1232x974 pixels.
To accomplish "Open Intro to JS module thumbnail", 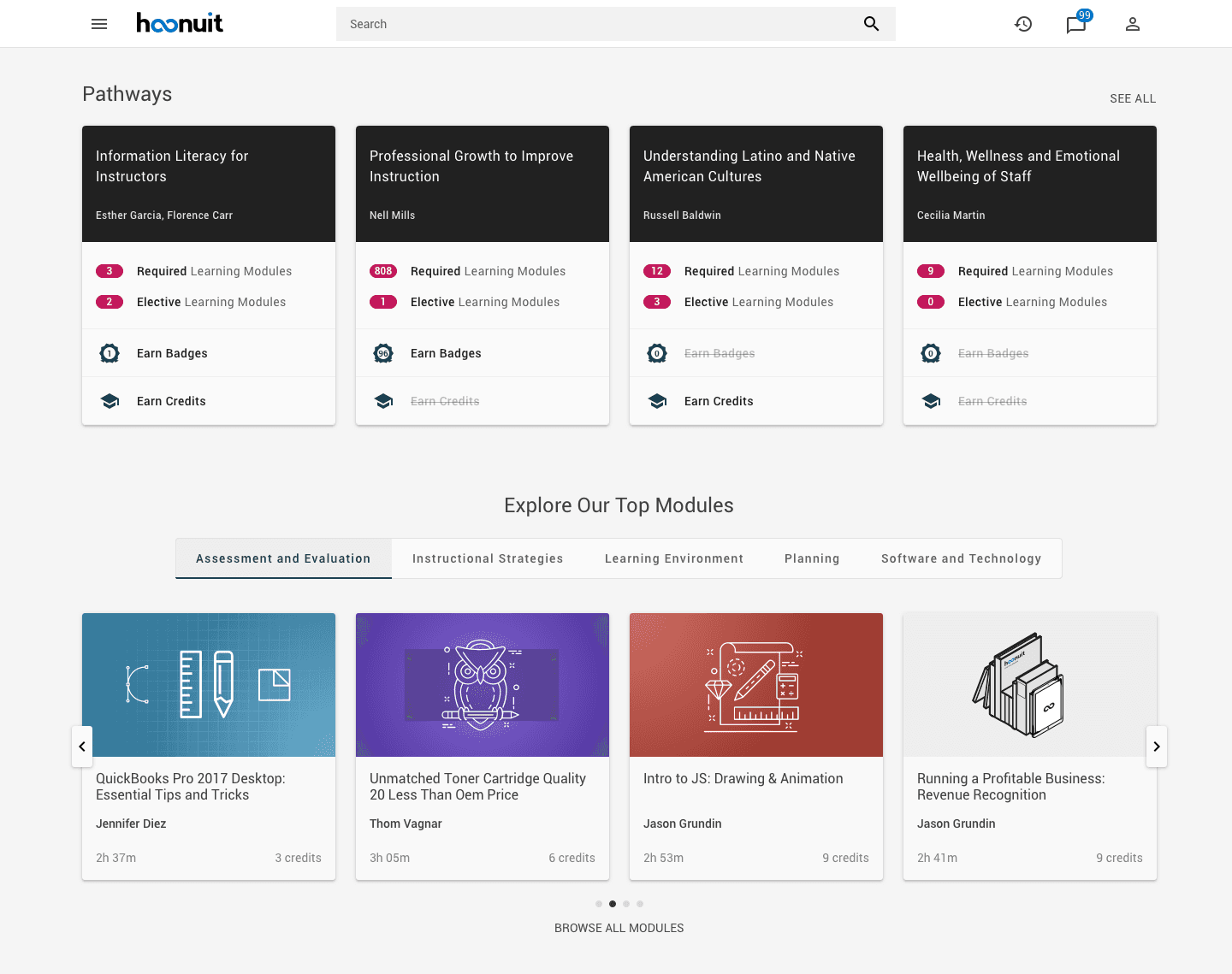I will (756, 685).
